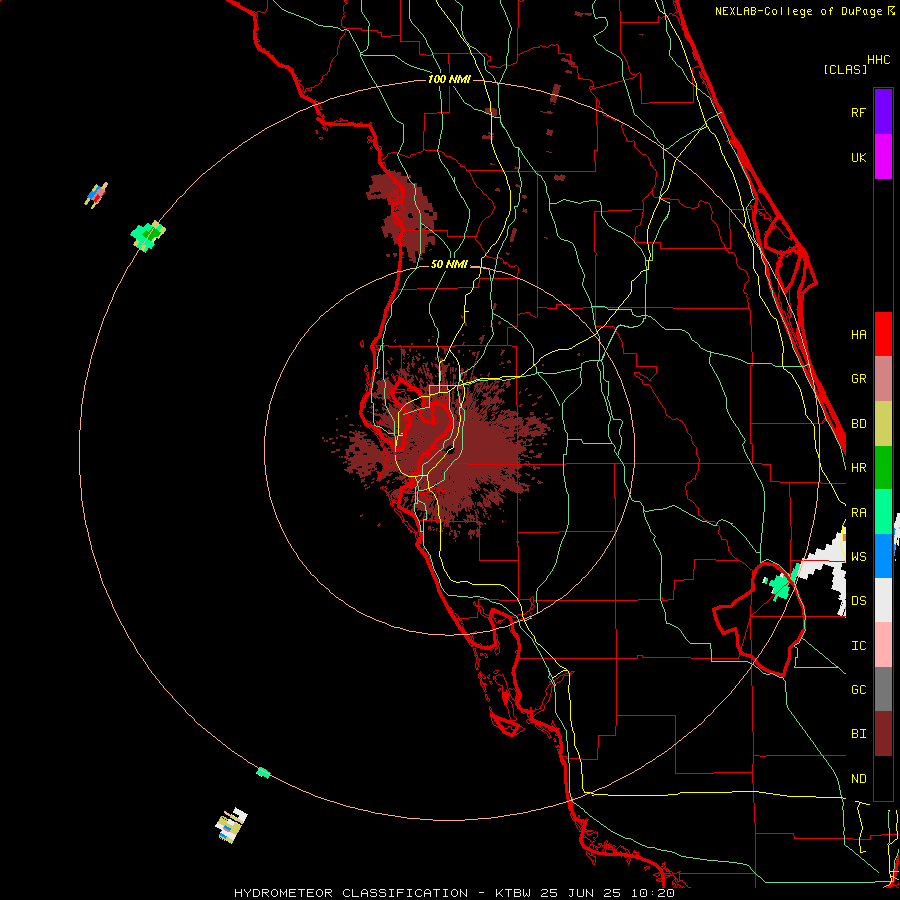
Task: Click the RF purple legend swatch
Action: pos(883,112)
